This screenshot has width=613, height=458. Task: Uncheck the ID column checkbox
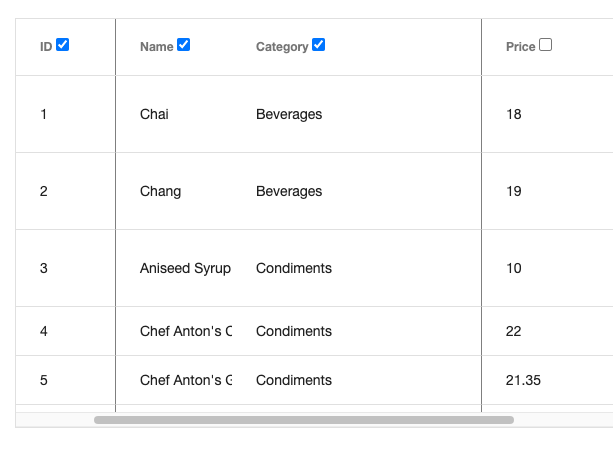pos(62,45)
